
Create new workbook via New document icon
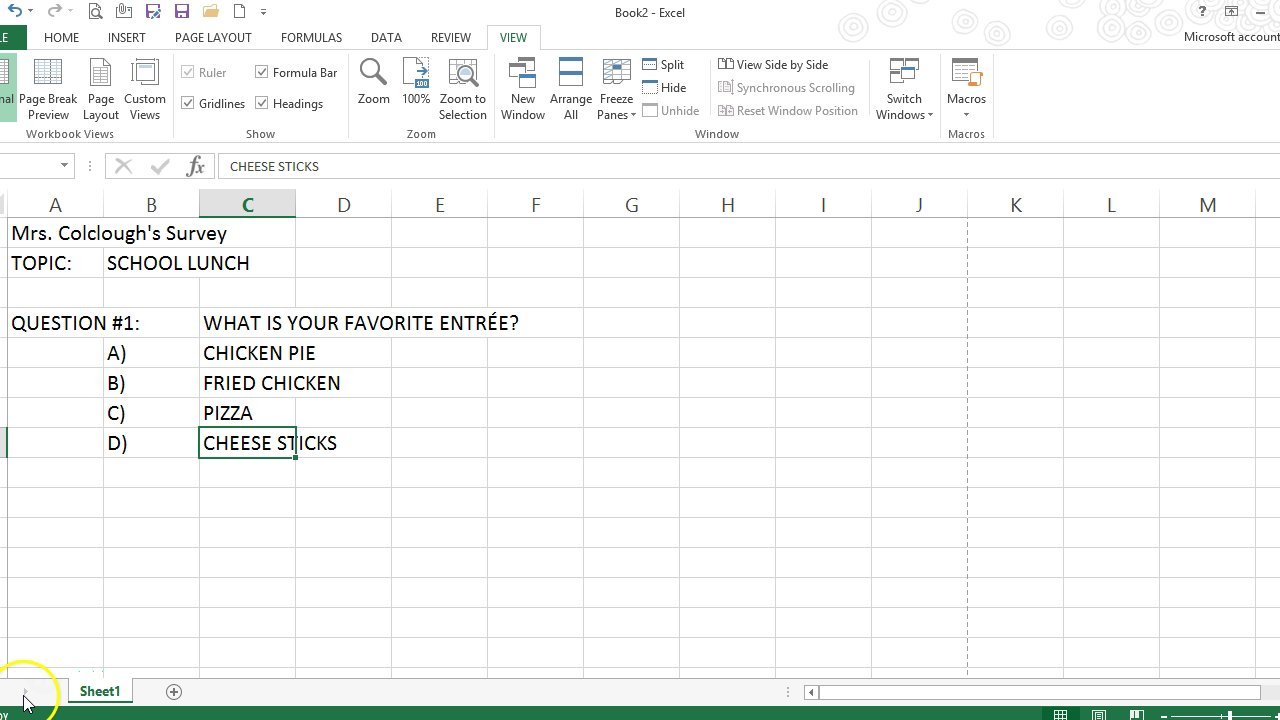(239, 12)
